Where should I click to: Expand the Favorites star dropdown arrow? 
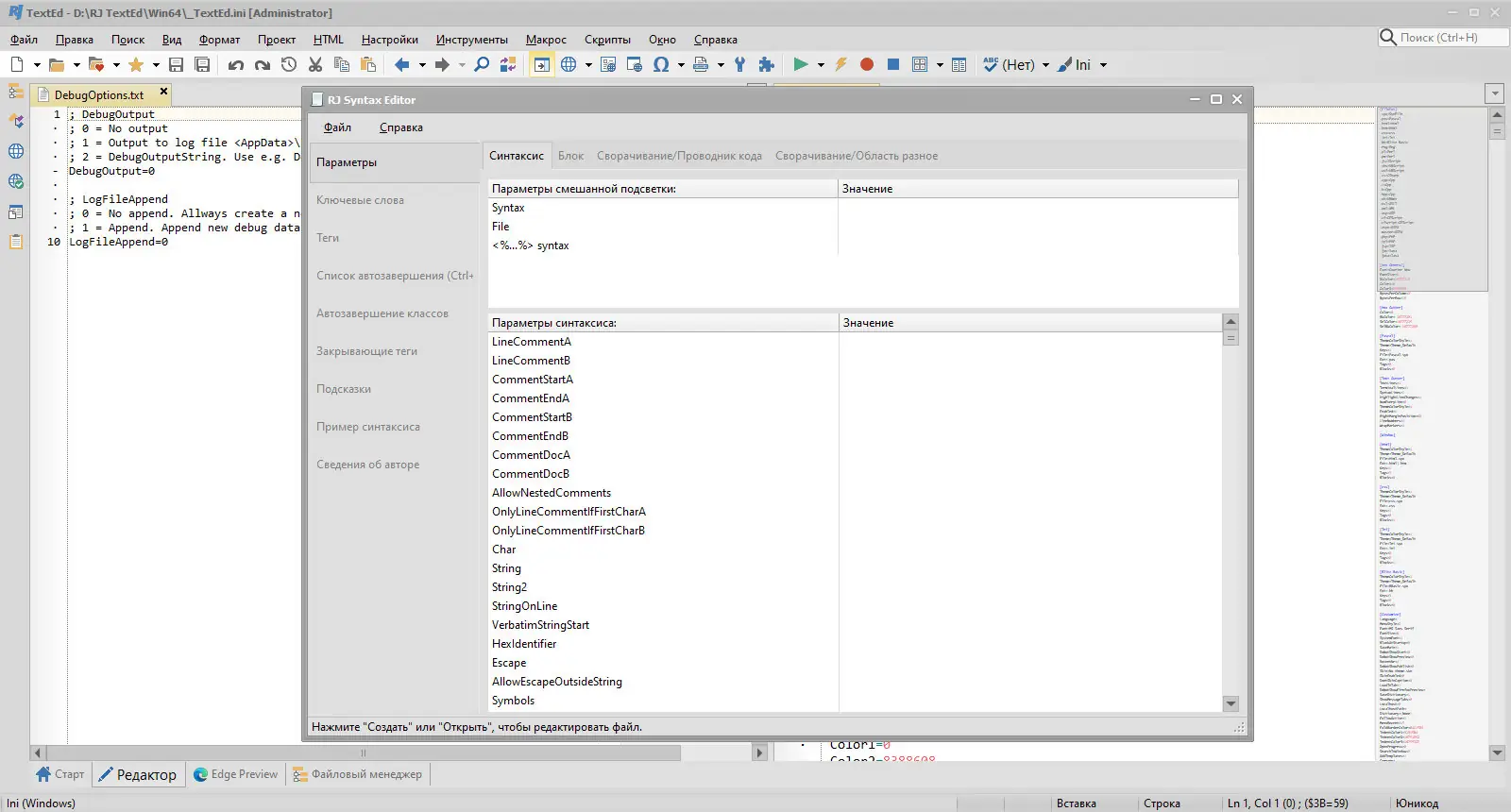(x=156, y=65)
